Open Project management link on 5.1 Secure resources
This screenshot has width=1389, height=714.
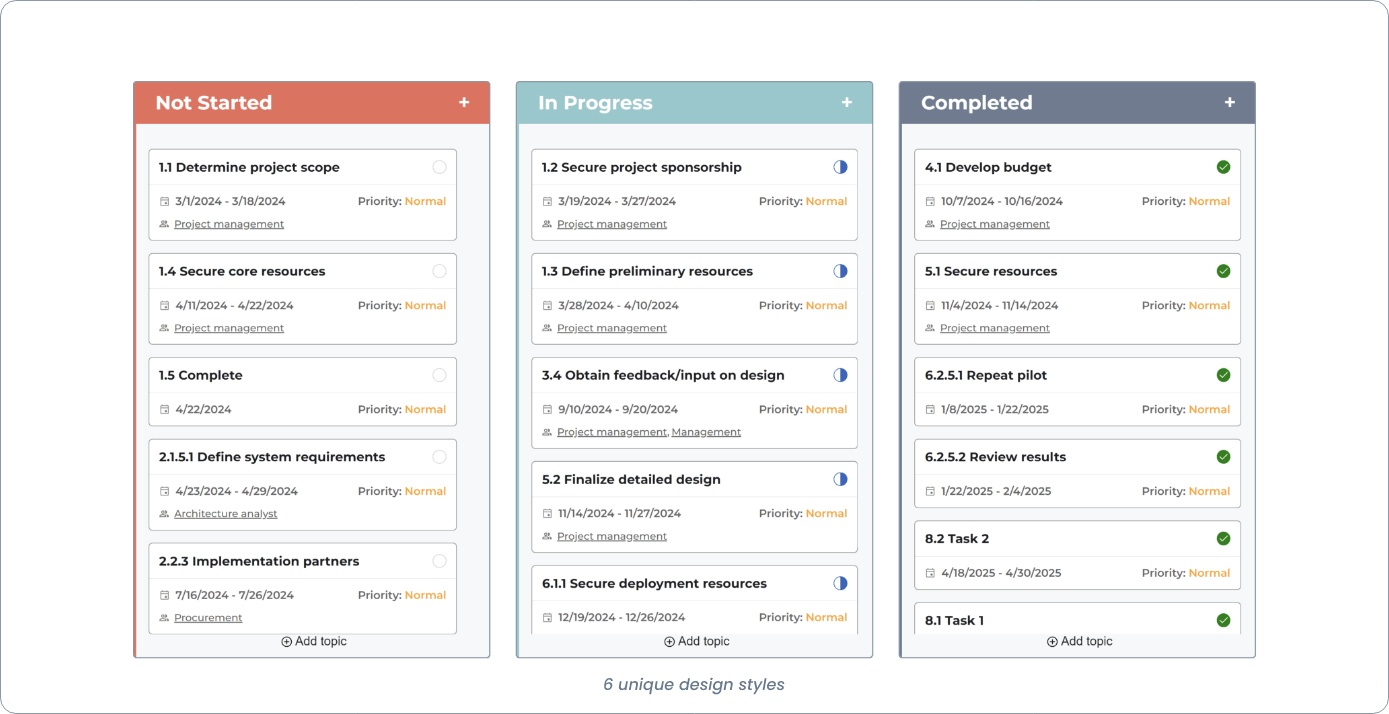pos(995,328)
